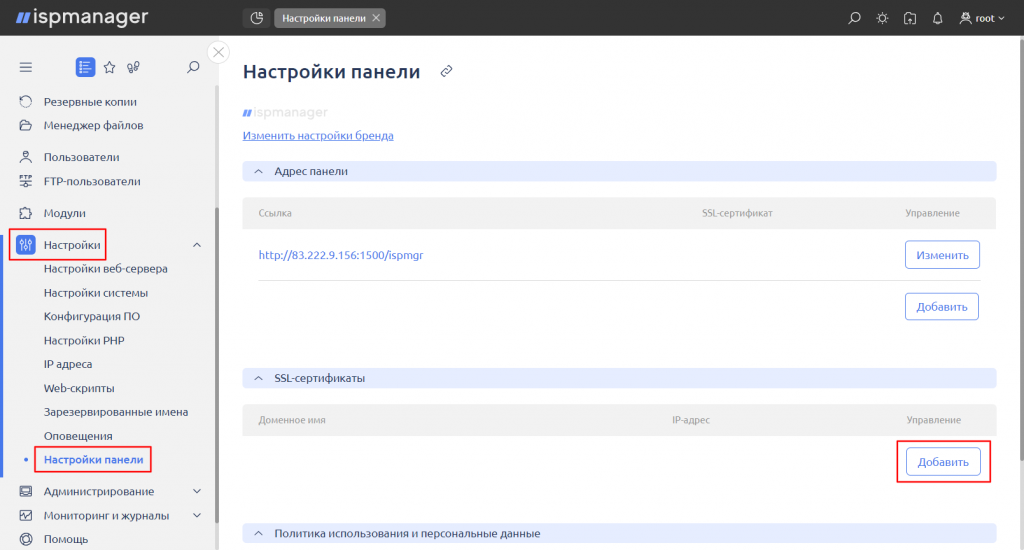
Task: Select IP адреса menu item
Action: [68, 364]
